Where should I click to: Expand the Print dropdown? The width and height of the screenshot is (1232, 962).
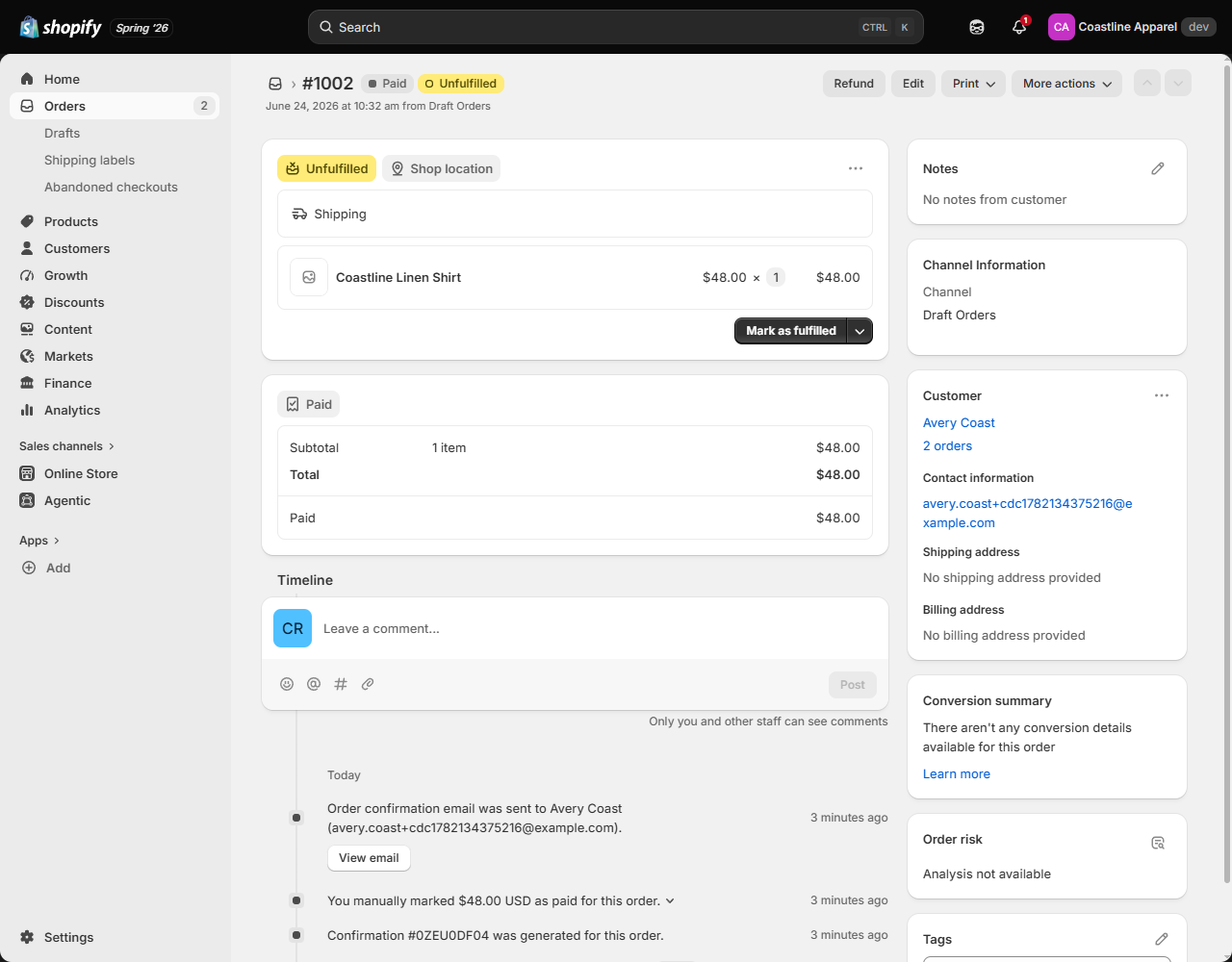pos(973,84)
